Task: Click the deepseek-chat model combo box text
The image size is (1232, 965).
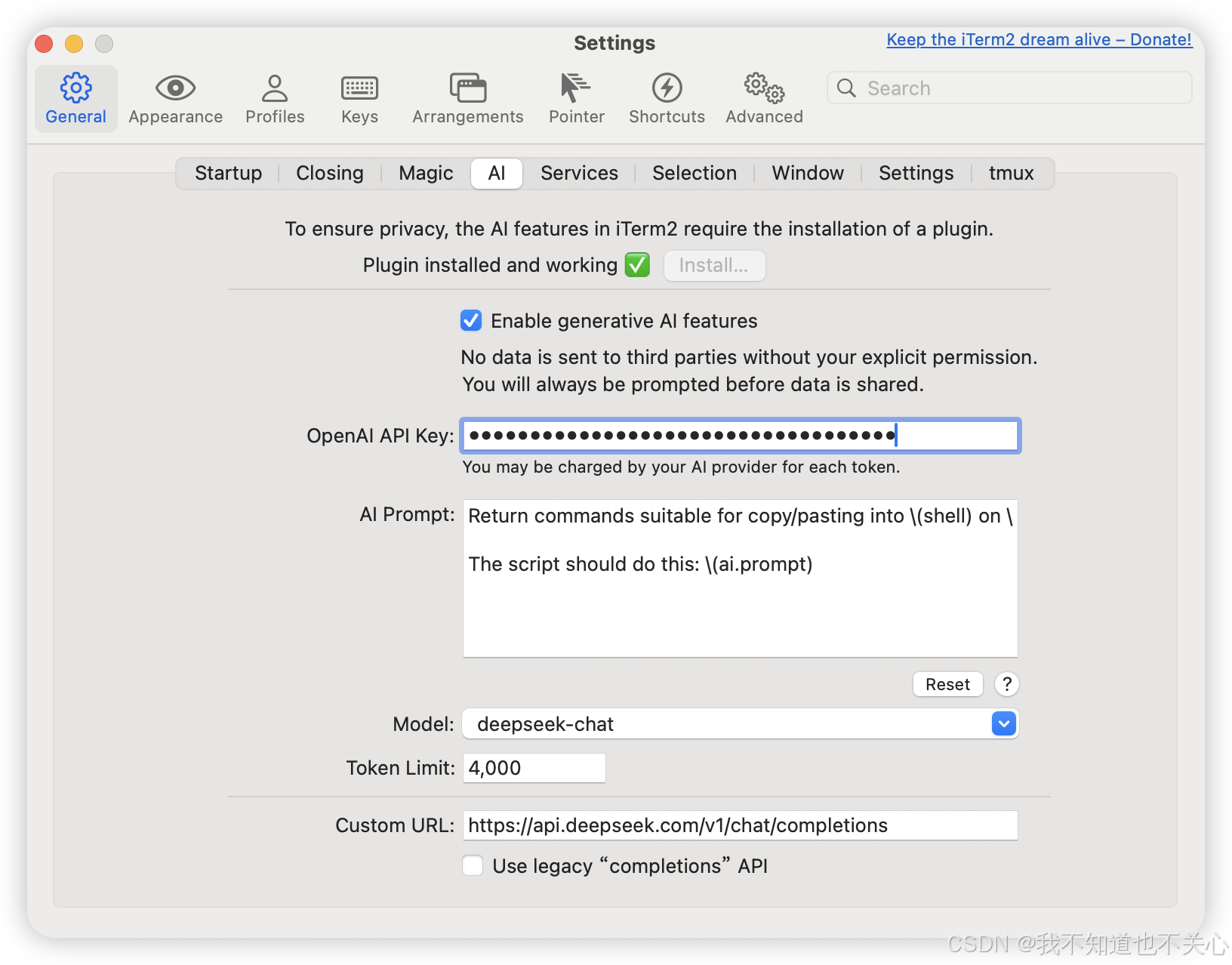Action: [545, 724]
